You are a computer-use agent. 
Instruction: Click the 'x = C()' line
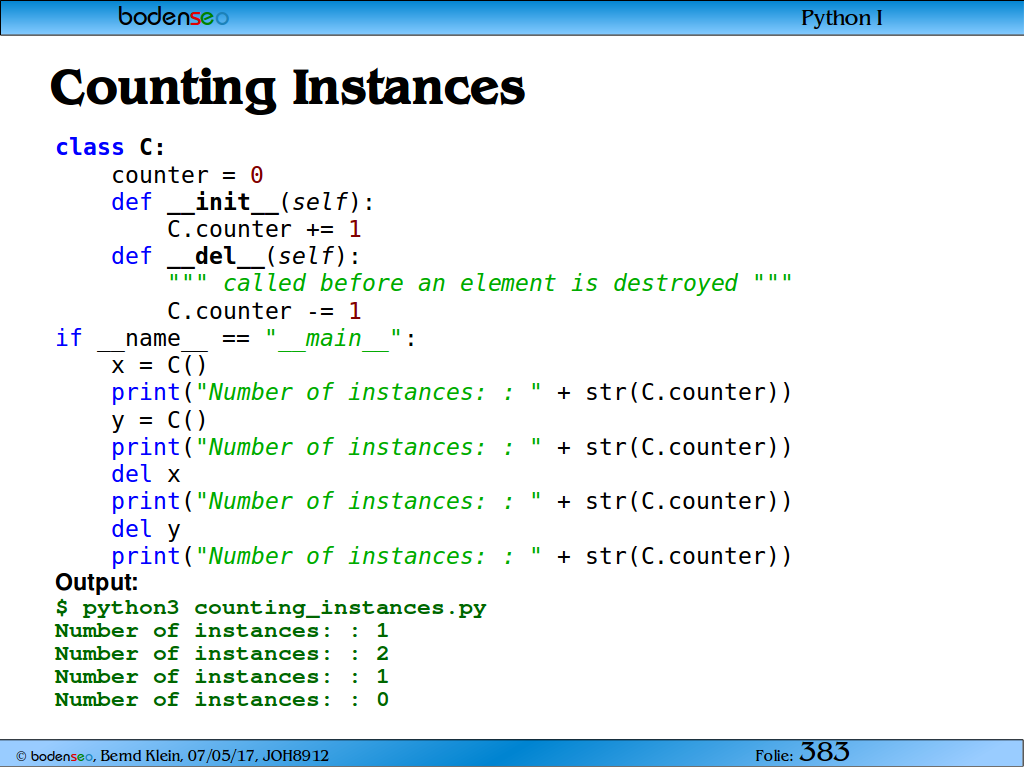pos(159,365)
